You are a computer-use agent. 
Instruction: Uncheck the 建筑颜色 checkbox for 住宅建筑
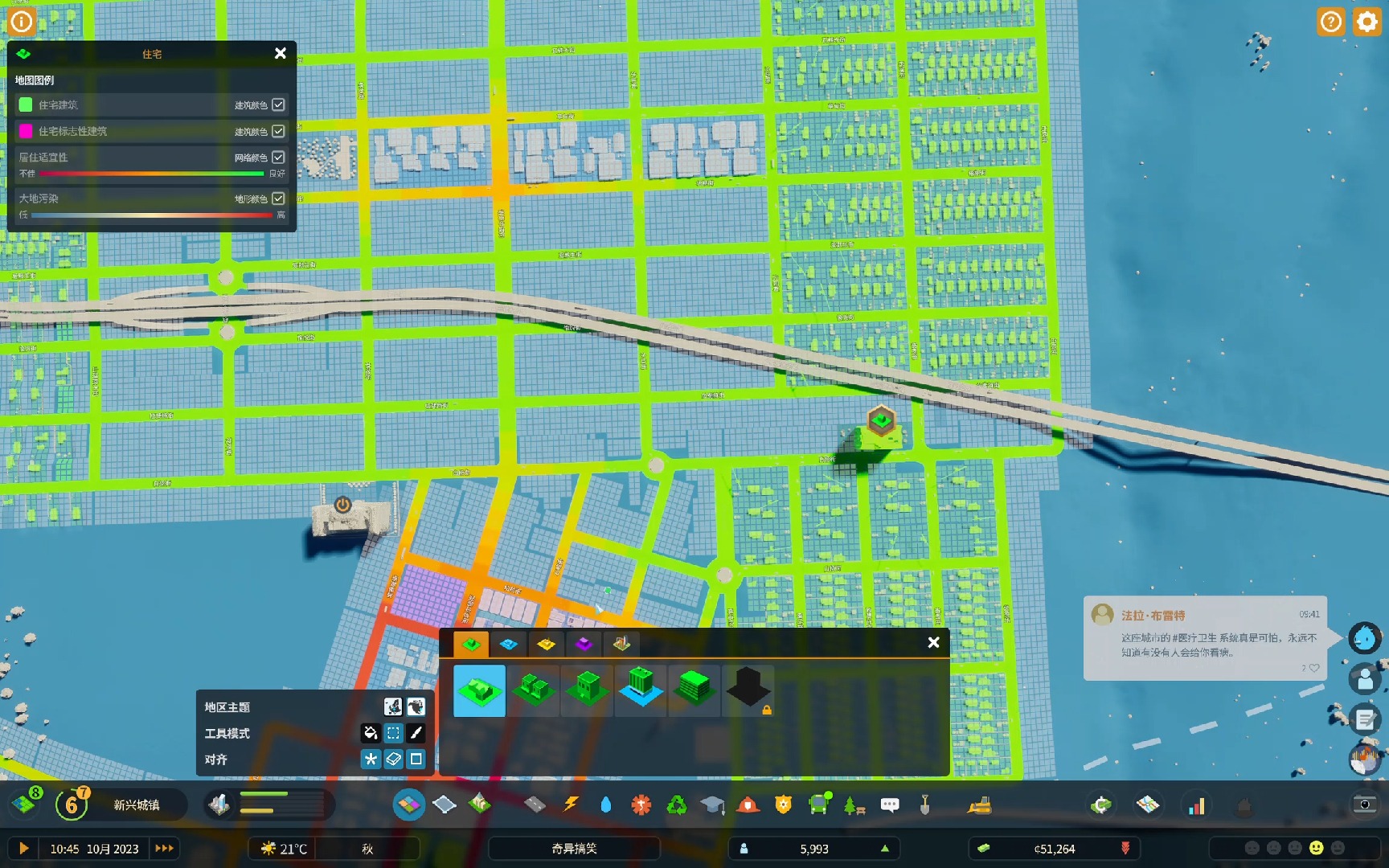click(x=278, y=104)
